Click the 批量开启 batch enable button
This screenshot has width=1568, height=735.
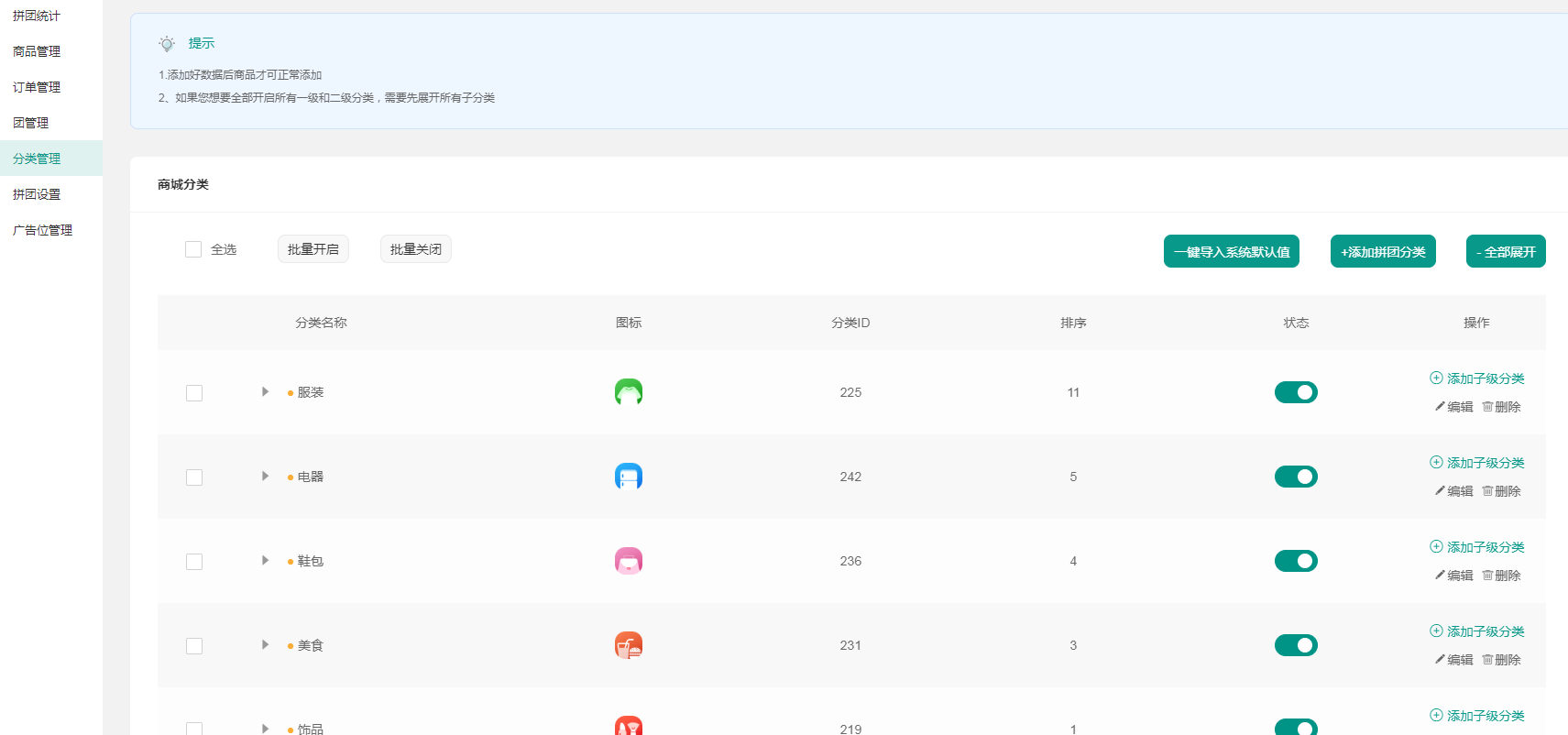pos(313,249)
